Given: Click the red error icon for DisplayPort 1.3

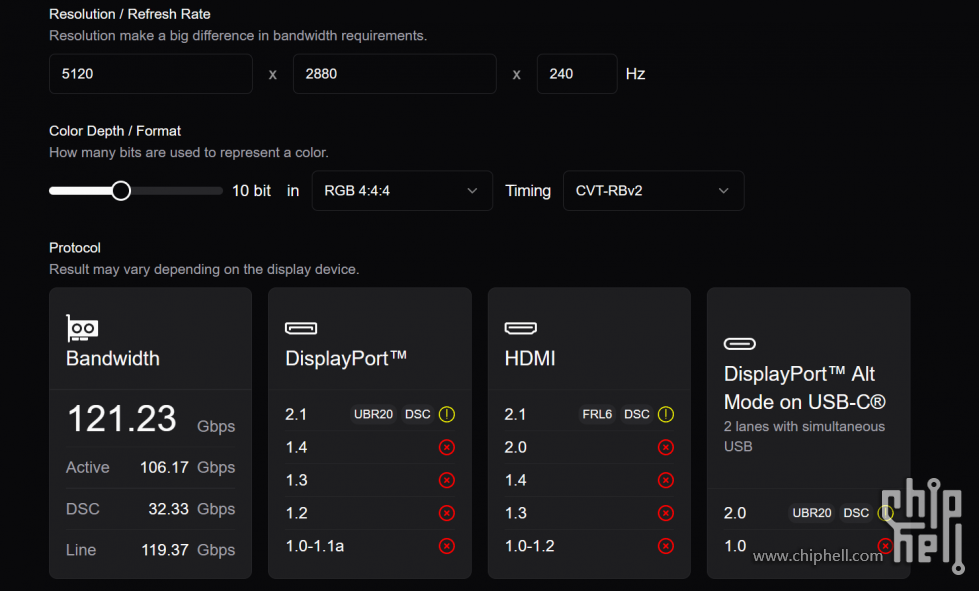Looking at the screenshot, I should [446, 481].
